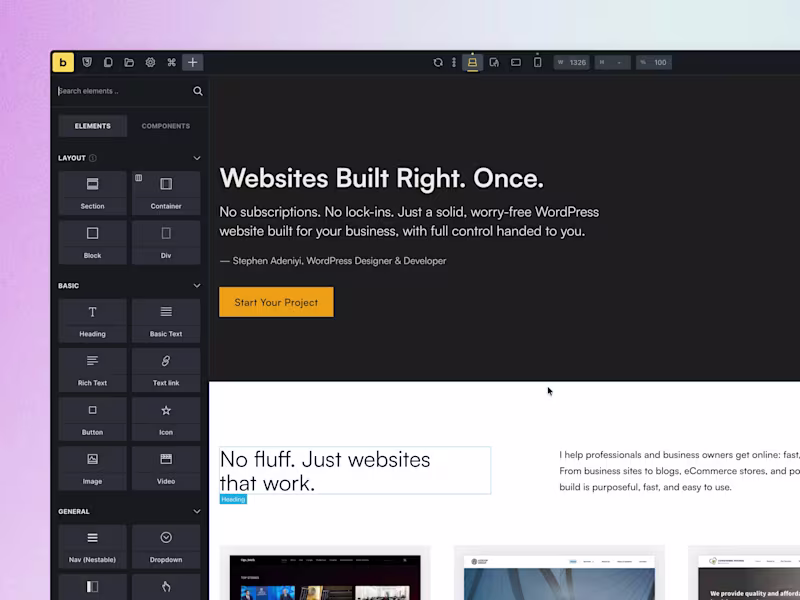The height and width of the screenshot is (600, 800).
Task: Focus the Search elements input
Action: [x=122, y=91]
